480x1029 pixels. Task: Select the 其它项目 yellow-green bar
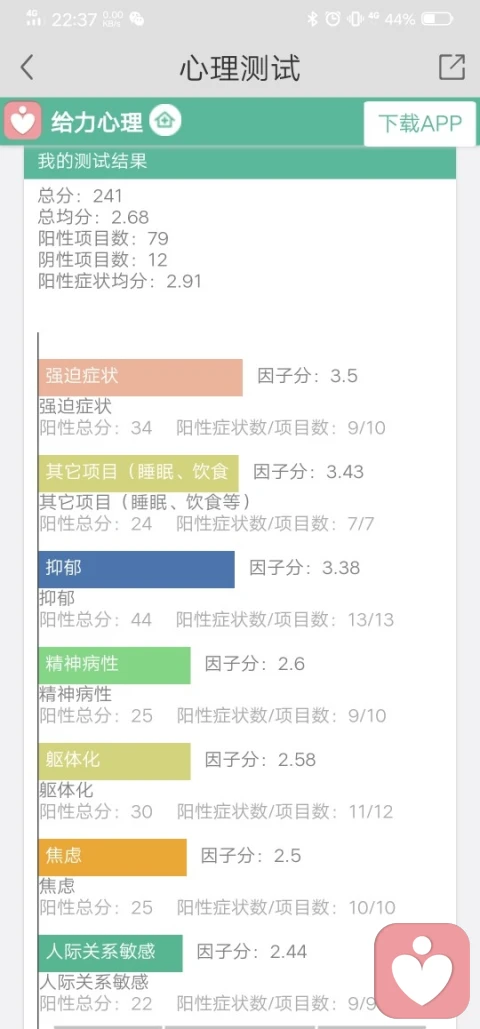tap(139, 473)
